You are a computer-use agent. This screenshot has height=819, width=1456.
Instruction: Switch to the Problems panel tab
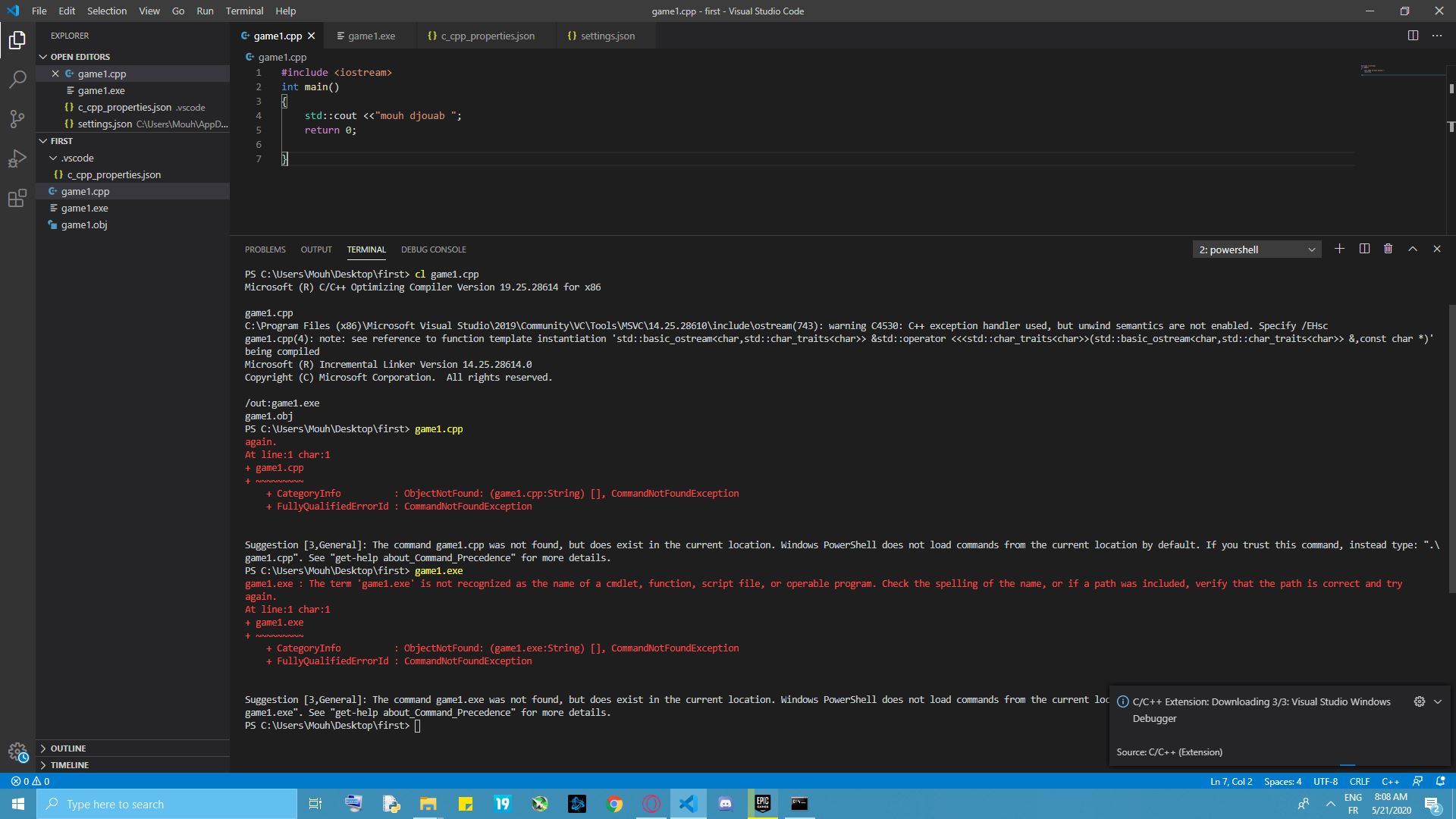(265, 249)
